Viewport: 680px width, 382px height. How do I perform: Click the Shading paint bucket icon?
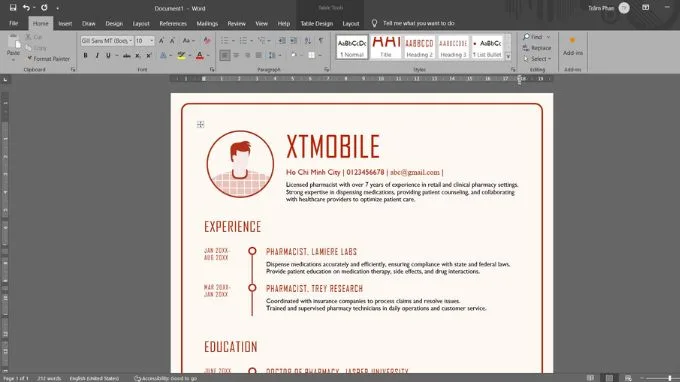click(x=294, y=56)
